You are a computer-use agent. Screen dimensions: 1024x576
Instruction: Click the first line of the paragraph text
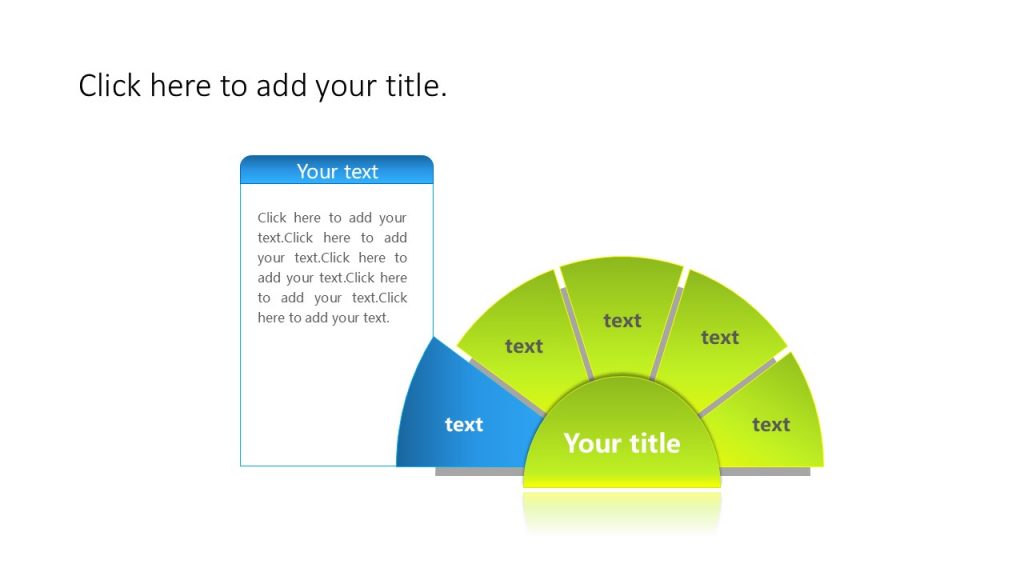332,217
